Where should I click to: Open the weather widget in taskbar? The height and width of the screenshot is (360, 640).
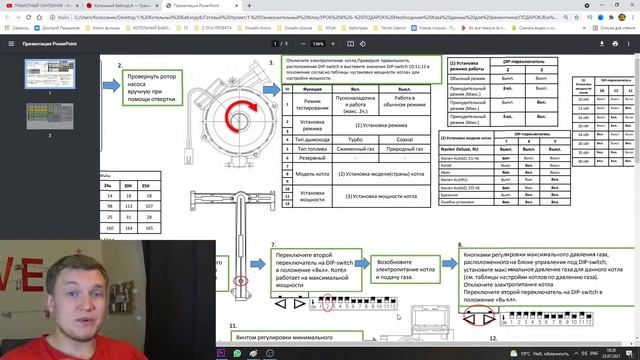click(539, 353)
